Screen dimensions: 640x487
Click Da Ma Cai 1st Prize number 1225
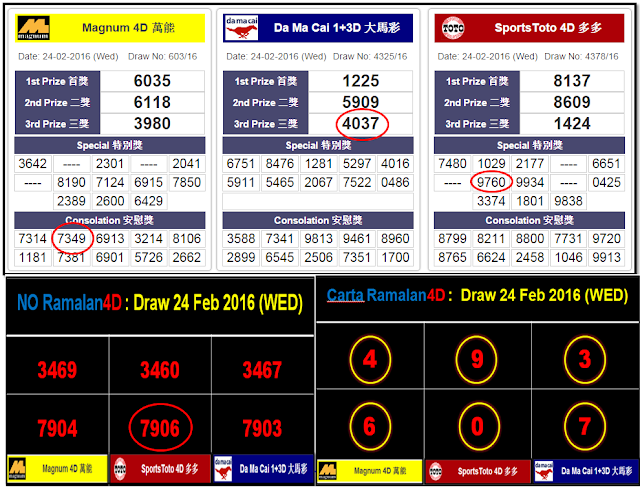pyautogui.click(x=361, y=81)
